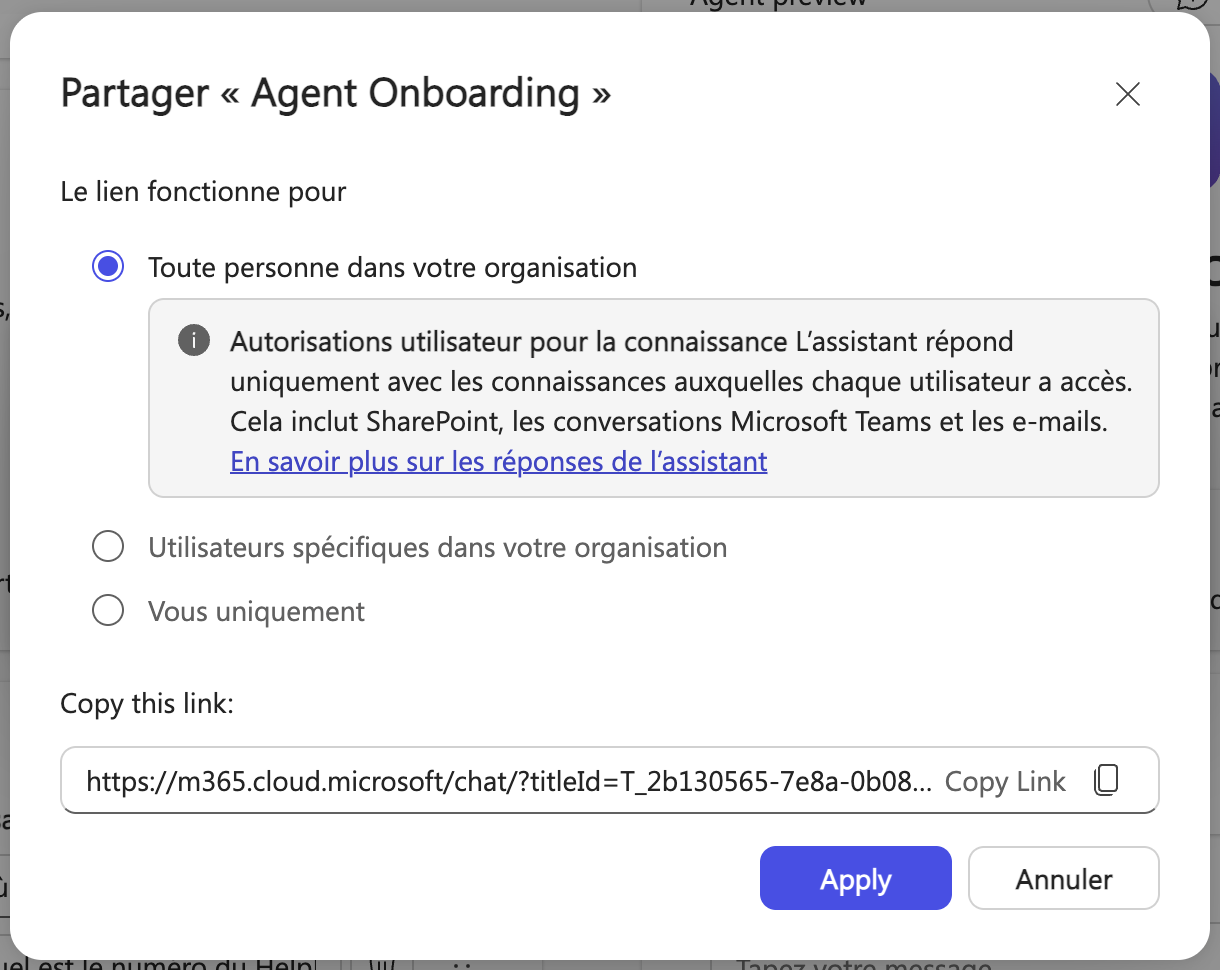The height and width of the screenshot is (970, 1220).
Task: Open "En savoir plus sur les réponses de l'assistant"
Action: [498, 461]
